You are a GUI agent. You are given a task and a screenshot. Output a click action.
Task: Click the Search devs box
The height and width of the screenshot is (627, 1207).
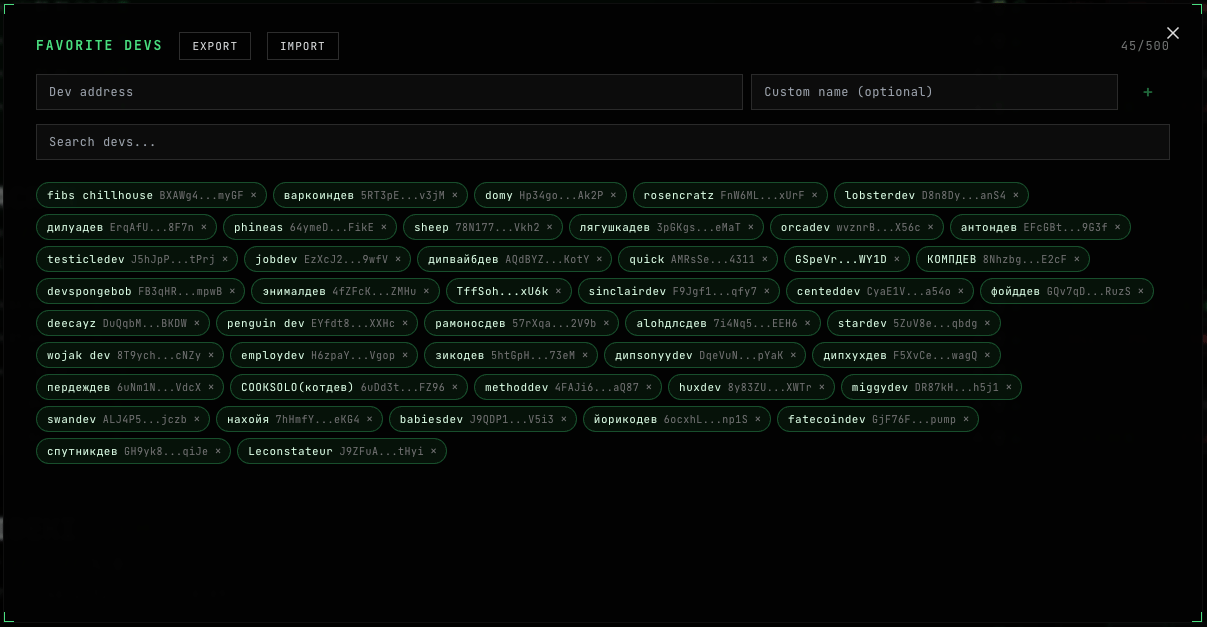pyautogui.click(x=603, y=142)
